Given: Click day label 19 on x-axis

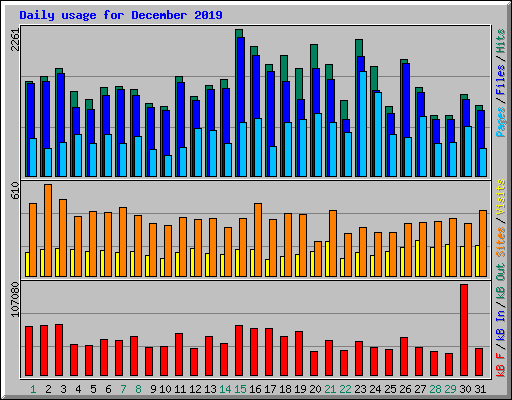Looking at the screenshot, I should pyautogui.click(x=300, y=389).
